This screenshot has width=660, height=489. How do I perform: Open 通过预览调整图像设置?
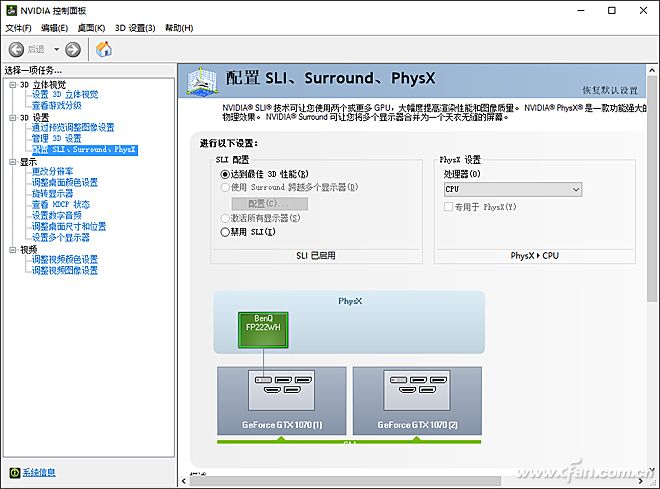73,128
